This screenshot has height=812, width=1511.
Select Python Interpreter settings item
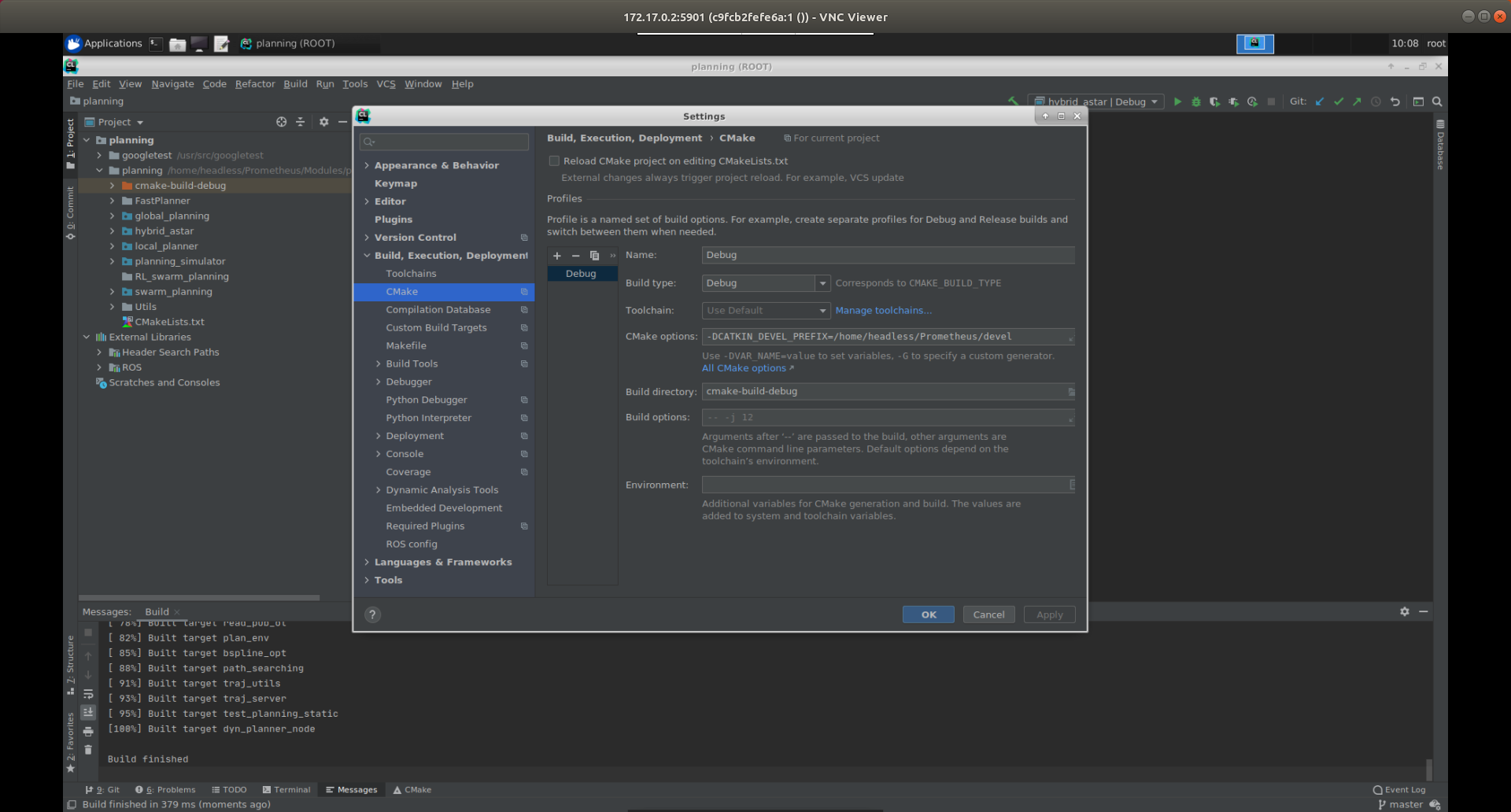point(428,418)
